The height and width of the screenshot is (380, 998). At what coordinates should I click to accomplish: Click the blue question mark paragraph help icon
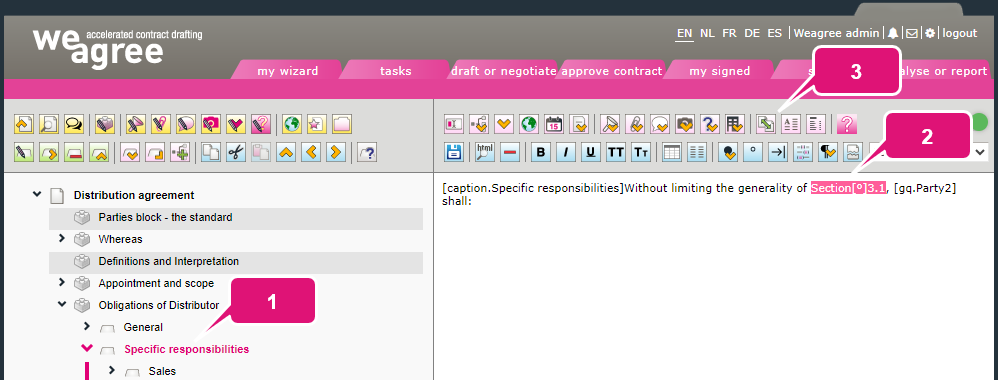[367, 152]
